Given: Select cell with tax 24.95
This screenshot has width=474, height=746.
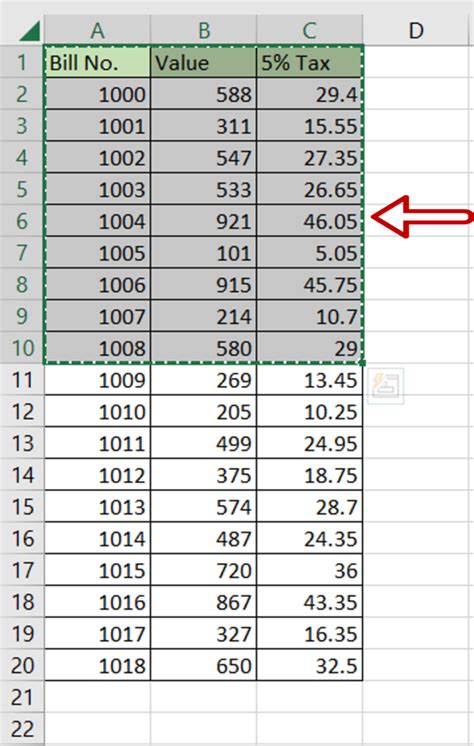Looking at the screenshot, I should [309, 443].
